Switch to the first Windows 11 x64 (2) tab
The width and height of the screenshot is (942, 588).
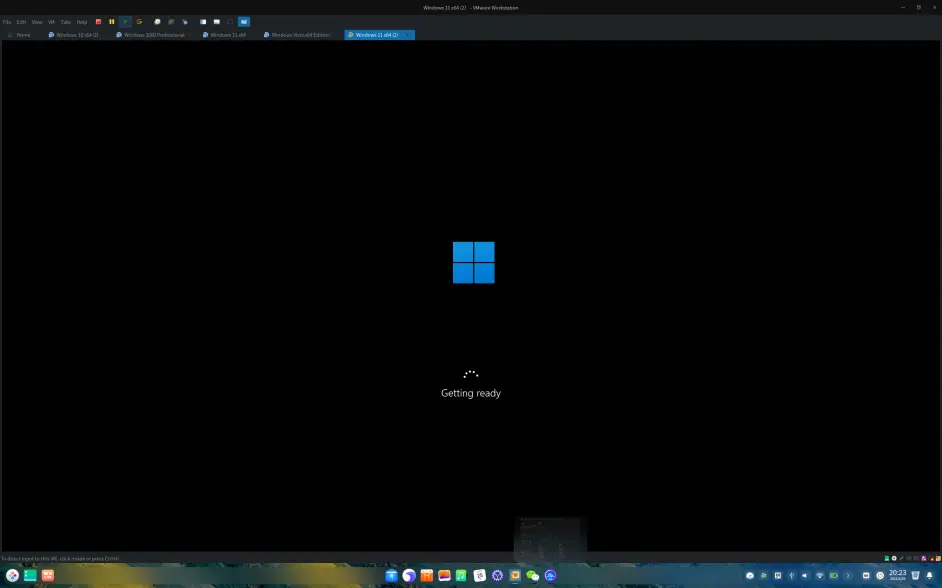(x=73, y=35)
